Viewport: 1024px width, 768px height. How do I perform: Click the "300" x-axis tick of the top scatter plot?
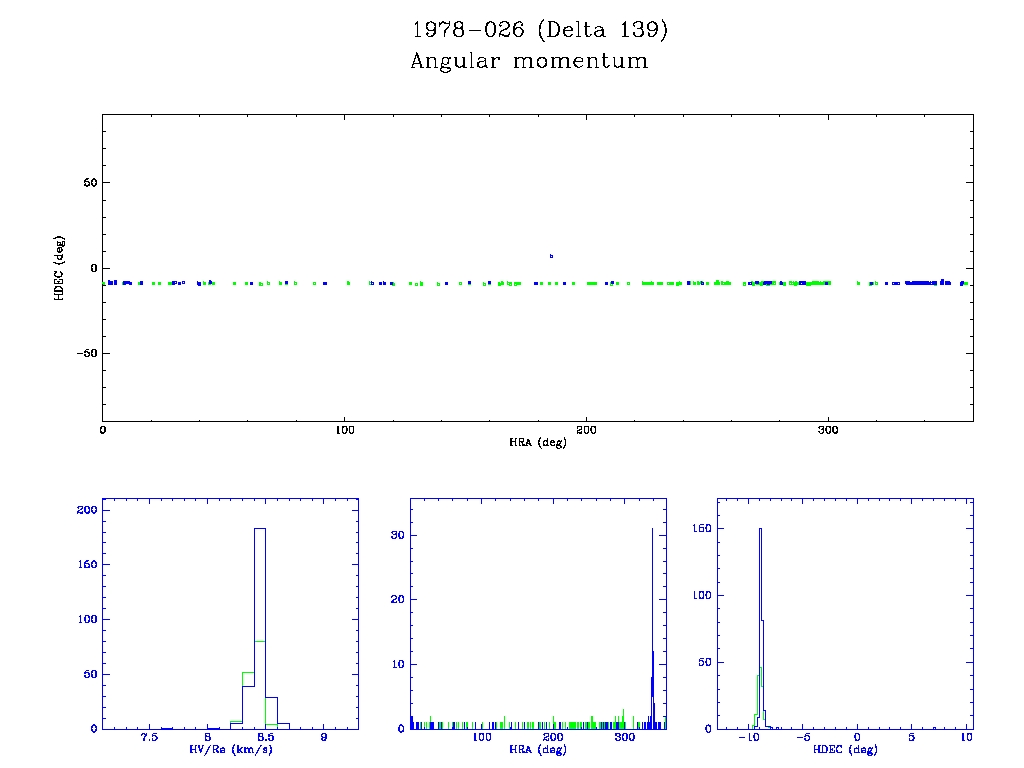click(x=828, y=430)
